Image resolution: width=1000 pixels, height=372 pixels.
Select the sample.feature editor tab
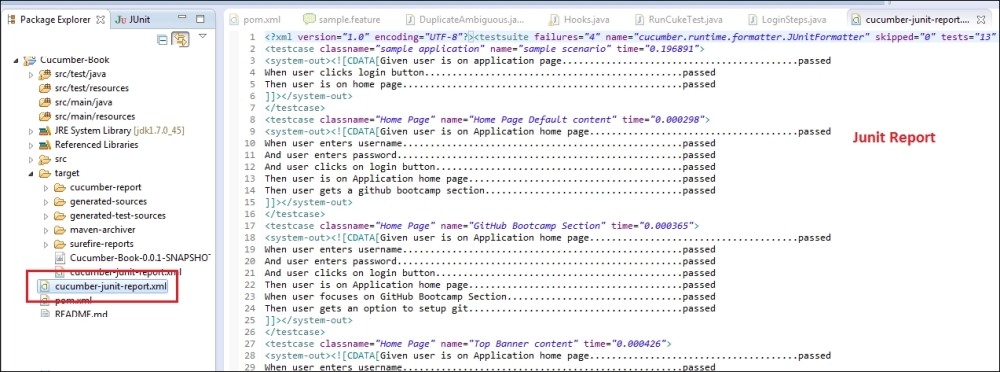pos(334,20)
